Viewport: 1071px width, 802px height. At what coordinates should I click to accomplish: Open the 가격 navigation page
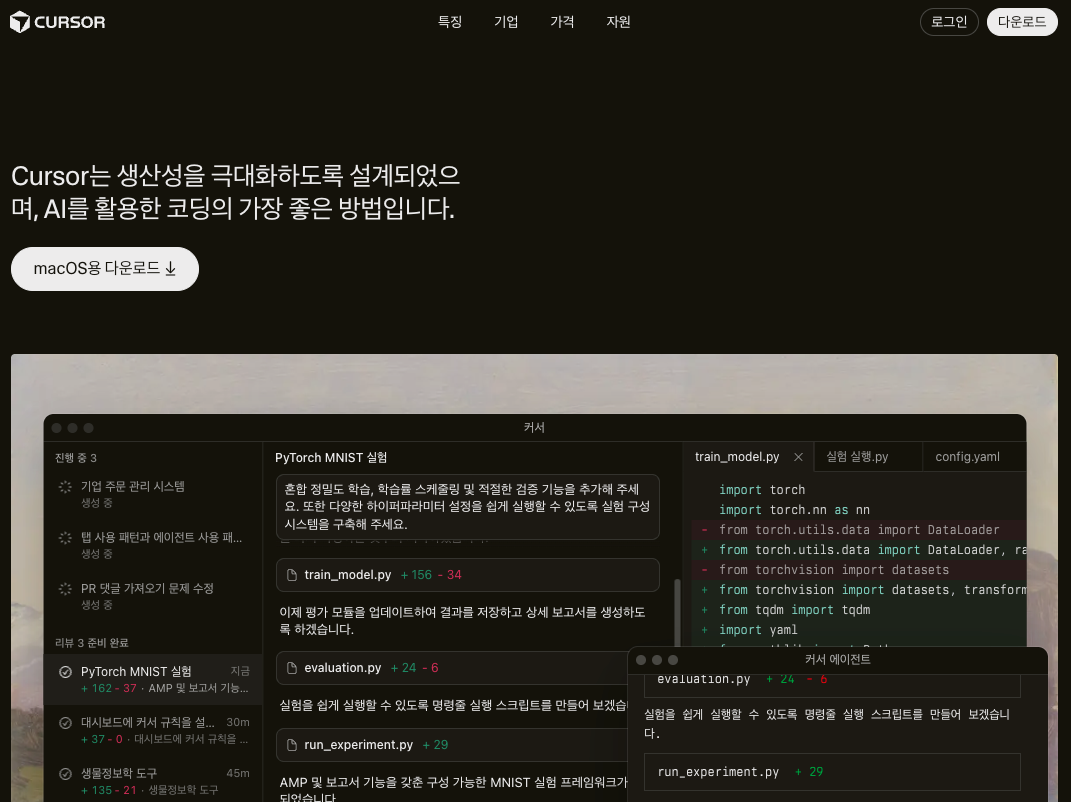(x=562, y=22)
